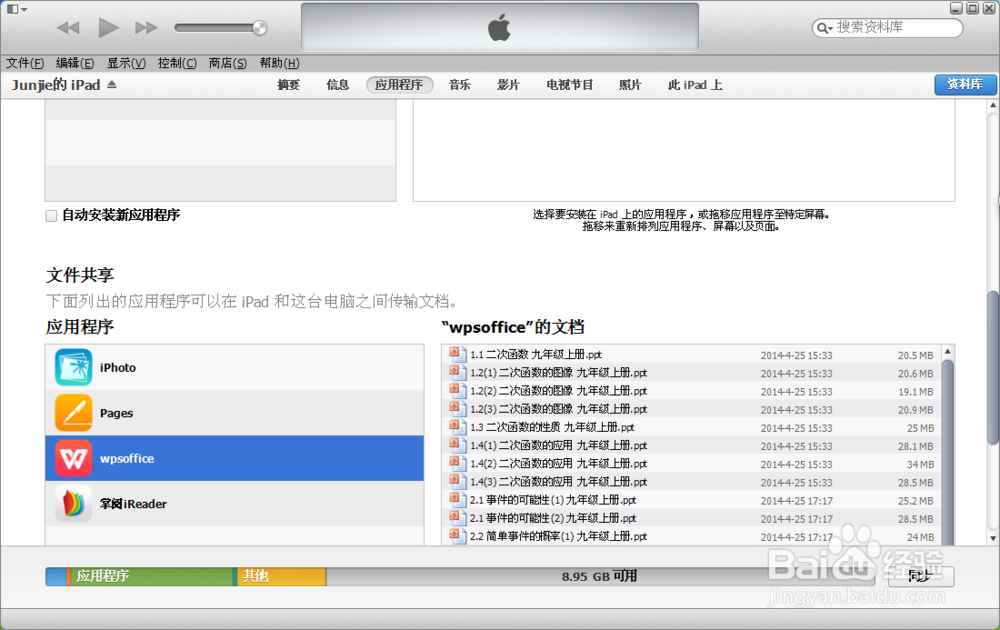Viewport: 1000px width, 630px height.
Task: Click the previous track rewind button
Action: (x=68, y=27)
